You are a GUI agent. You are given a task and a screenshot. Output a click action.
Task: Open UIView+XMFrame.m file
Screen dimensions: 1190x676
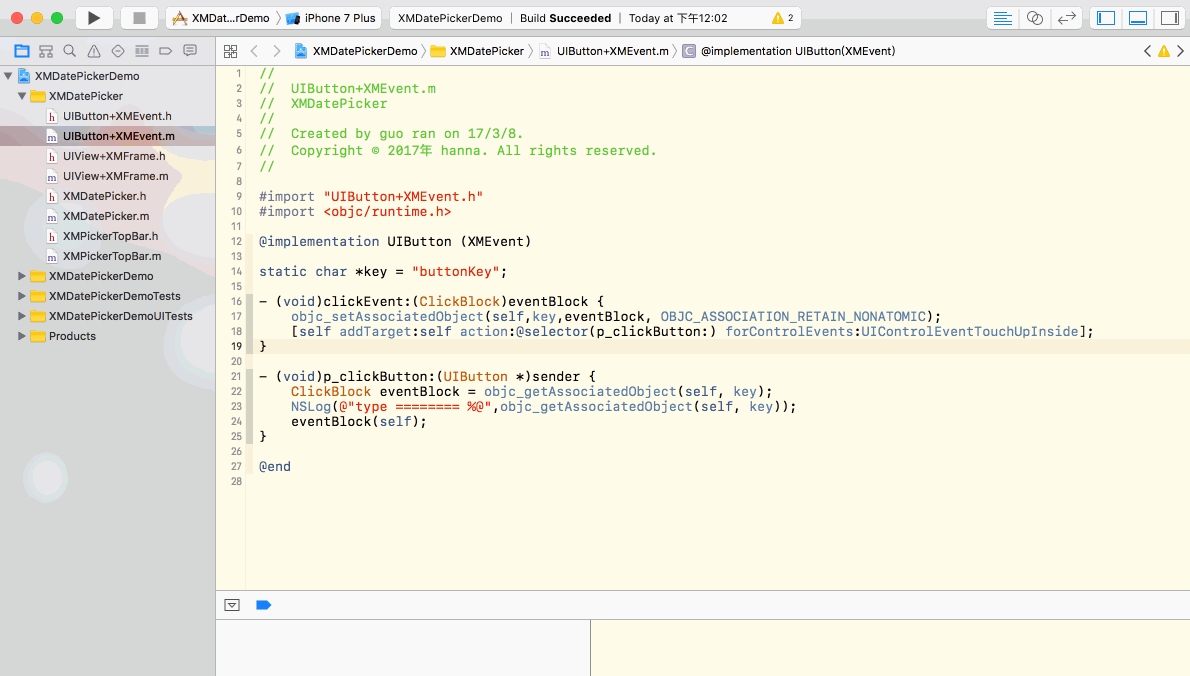pyautogui.click(x=115, y=176)
